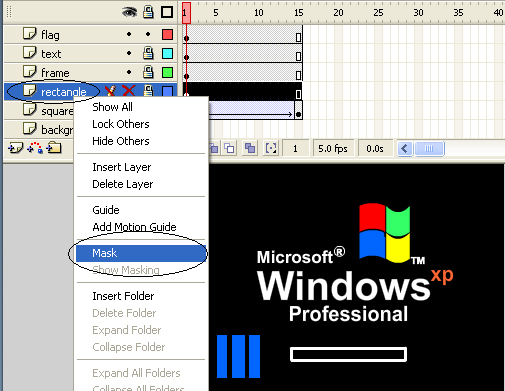505x391 pixels.
Task: Enable Onion Skin Outlines button
Action: 230,148
